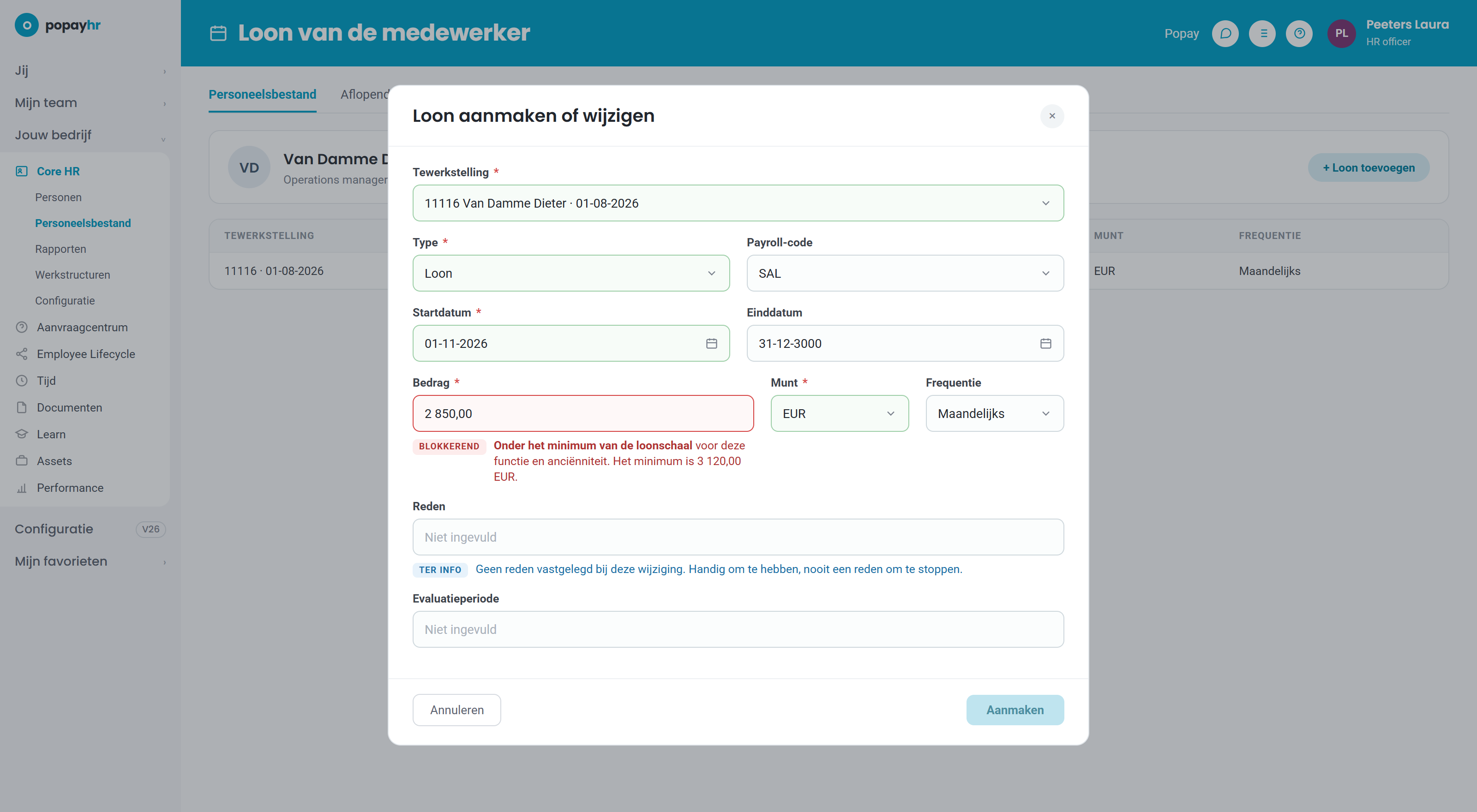Click the Reden input field
The height and width of the screenshot is (812, 1477).
point(738,537)
